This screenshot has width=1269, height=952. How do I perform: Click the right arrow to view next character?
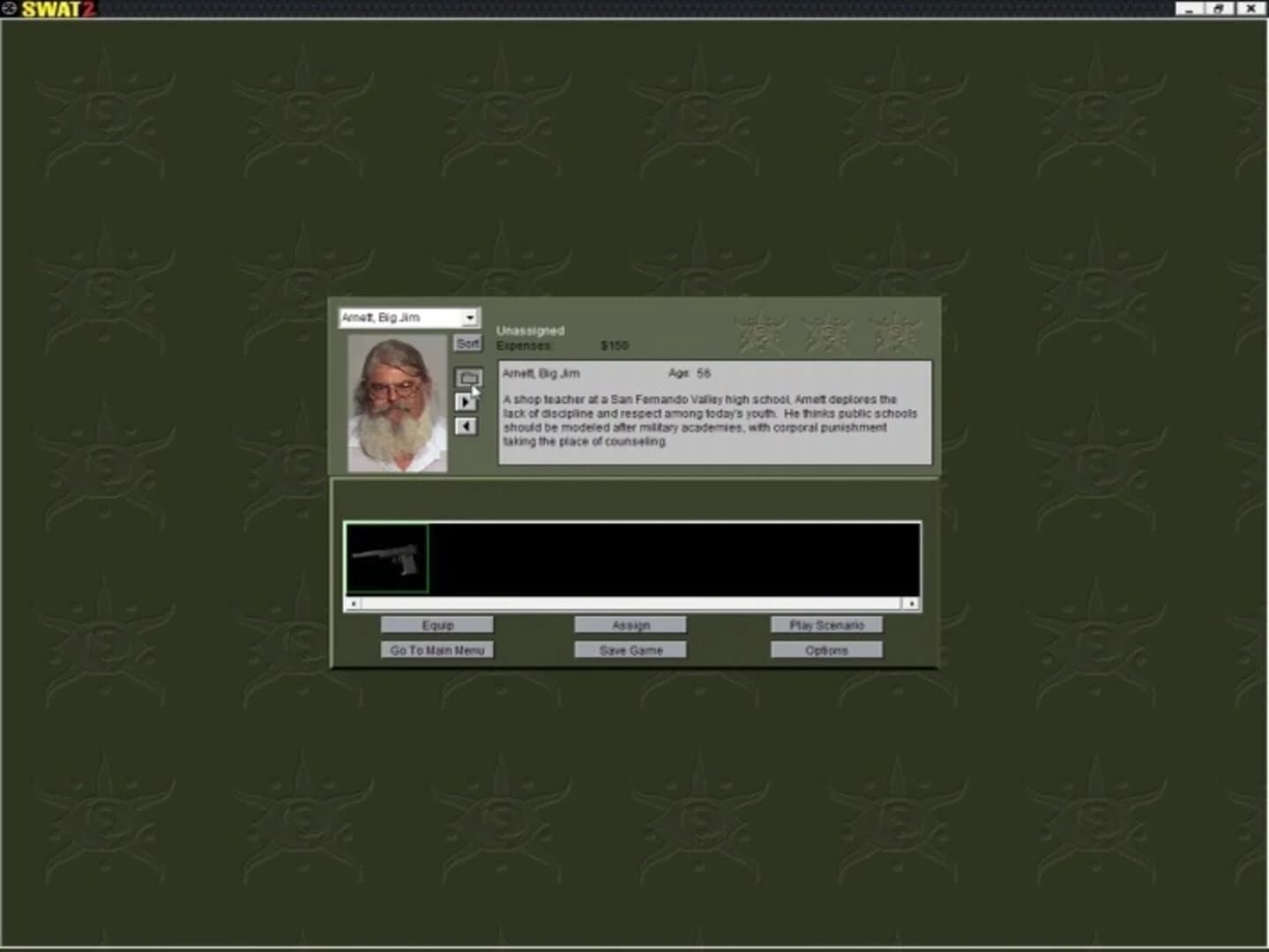tap(467, 401)
